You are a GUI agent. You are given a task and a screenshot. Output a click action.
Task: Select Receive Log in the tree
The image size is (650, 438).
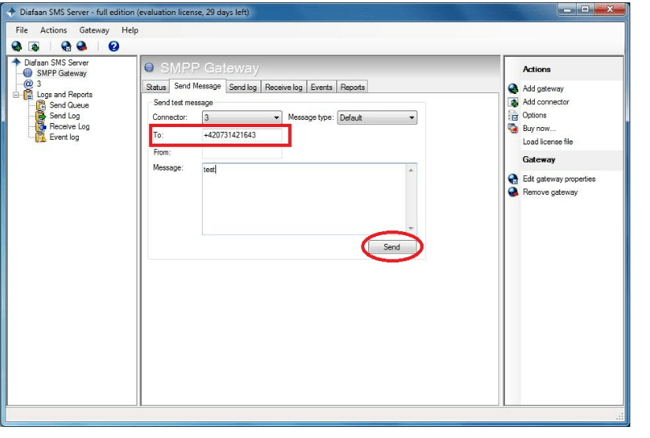click(69, 126)
